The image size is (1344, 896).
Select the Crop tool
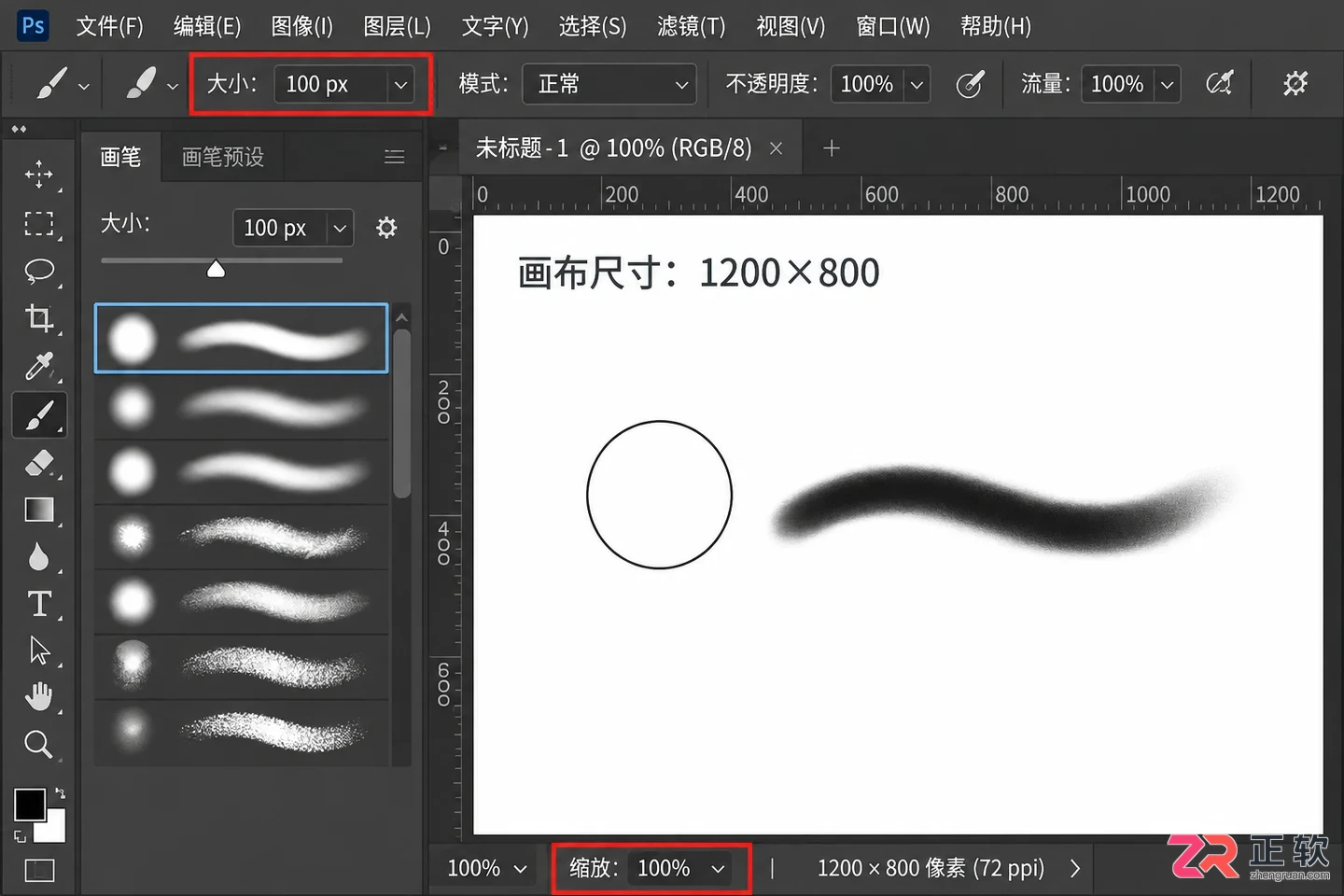pyautogui.click(x=39, y=318)
